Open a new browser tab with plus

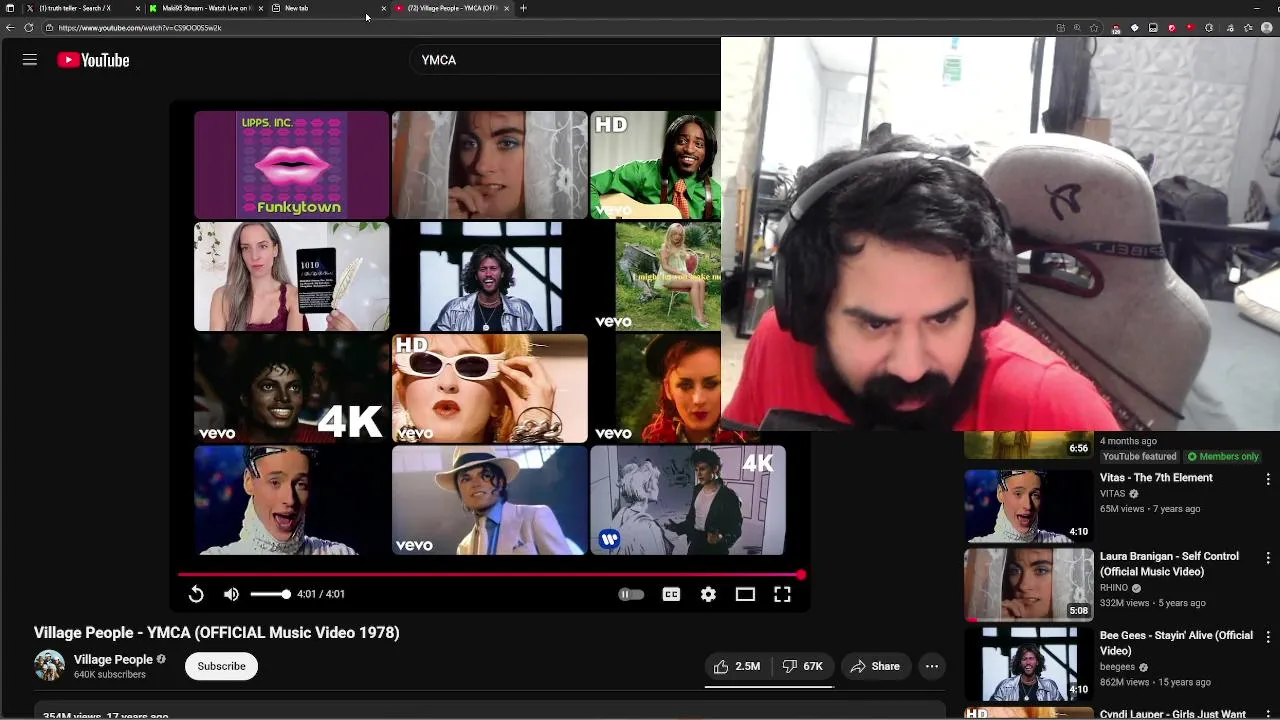523,8
